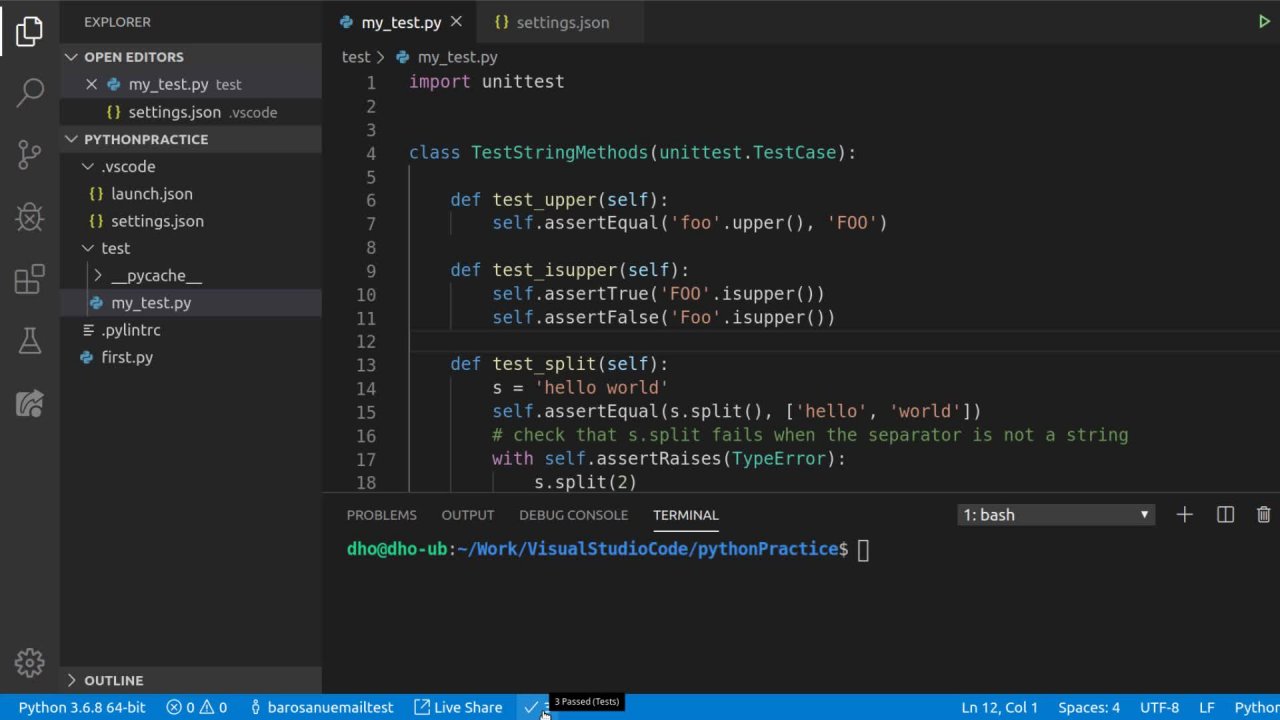Screen dimensions: 1280x720
Task: Change end of line via LF
Action: click(x=1207, y=707)
